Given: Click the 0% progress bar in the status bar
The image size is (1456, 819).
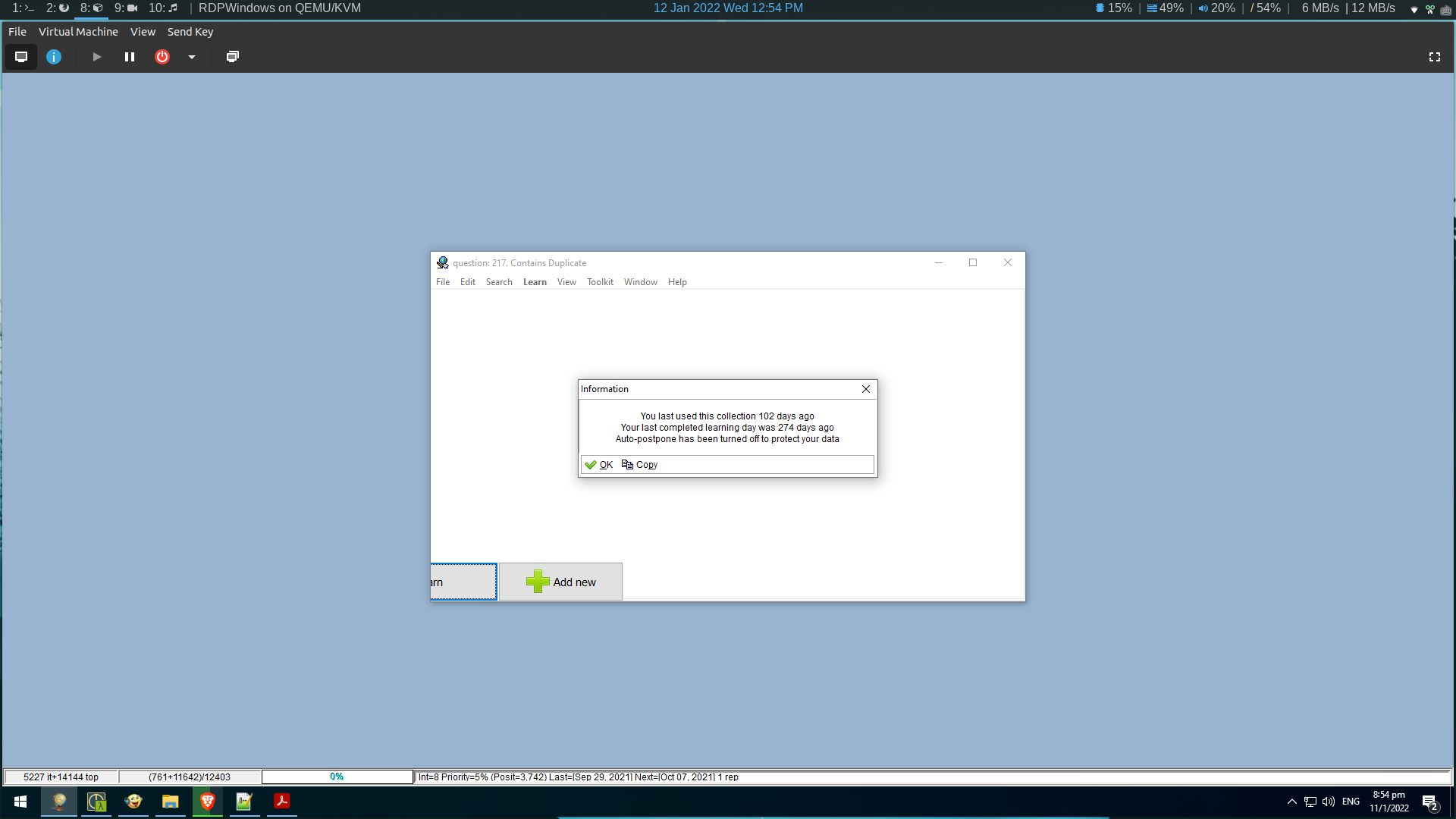Looking at the screenshot, I should coord(336,777).
